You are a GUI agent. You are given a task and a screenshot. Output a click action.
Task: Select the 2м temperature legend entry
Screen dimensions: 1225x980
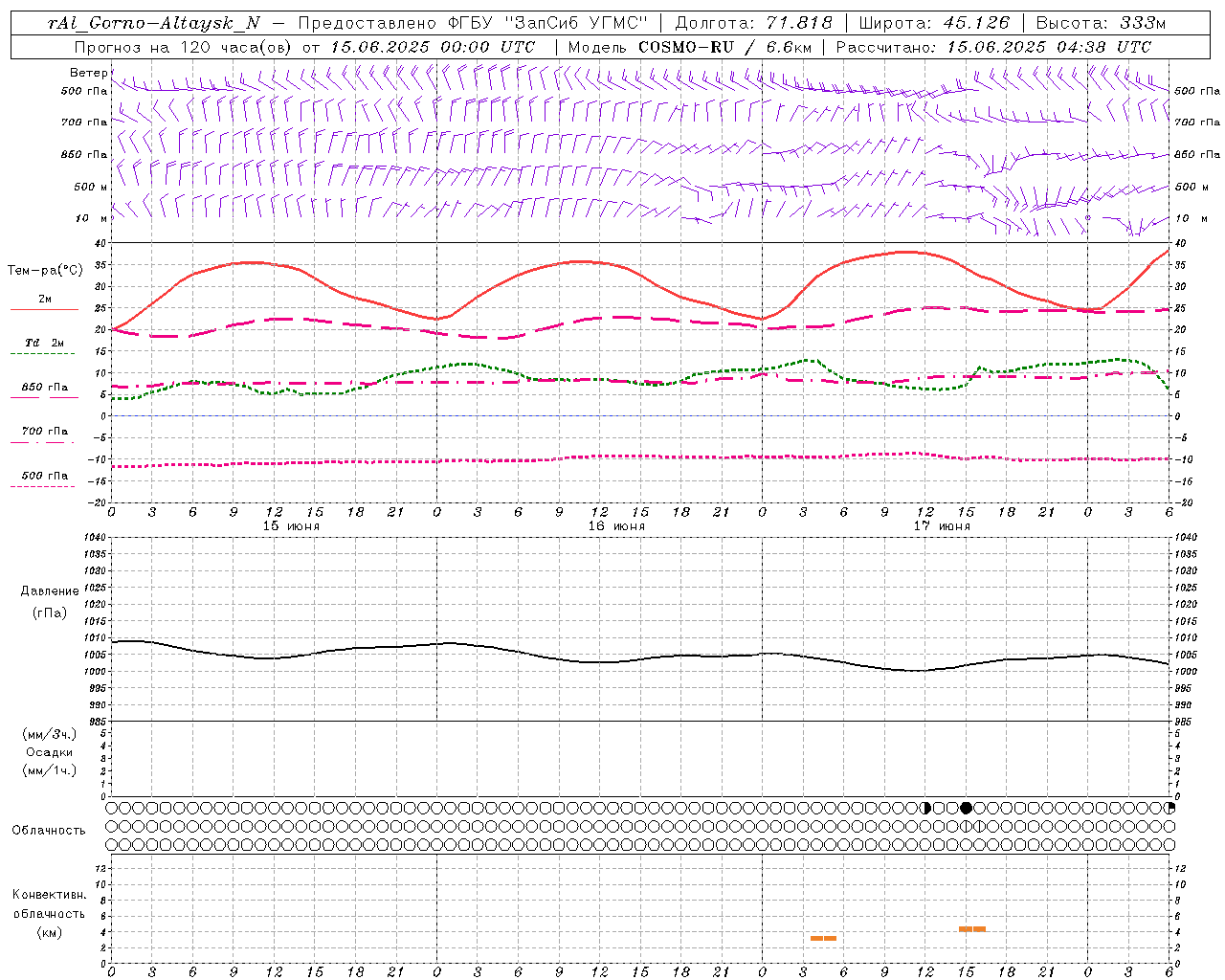click(x=44, y=300)
